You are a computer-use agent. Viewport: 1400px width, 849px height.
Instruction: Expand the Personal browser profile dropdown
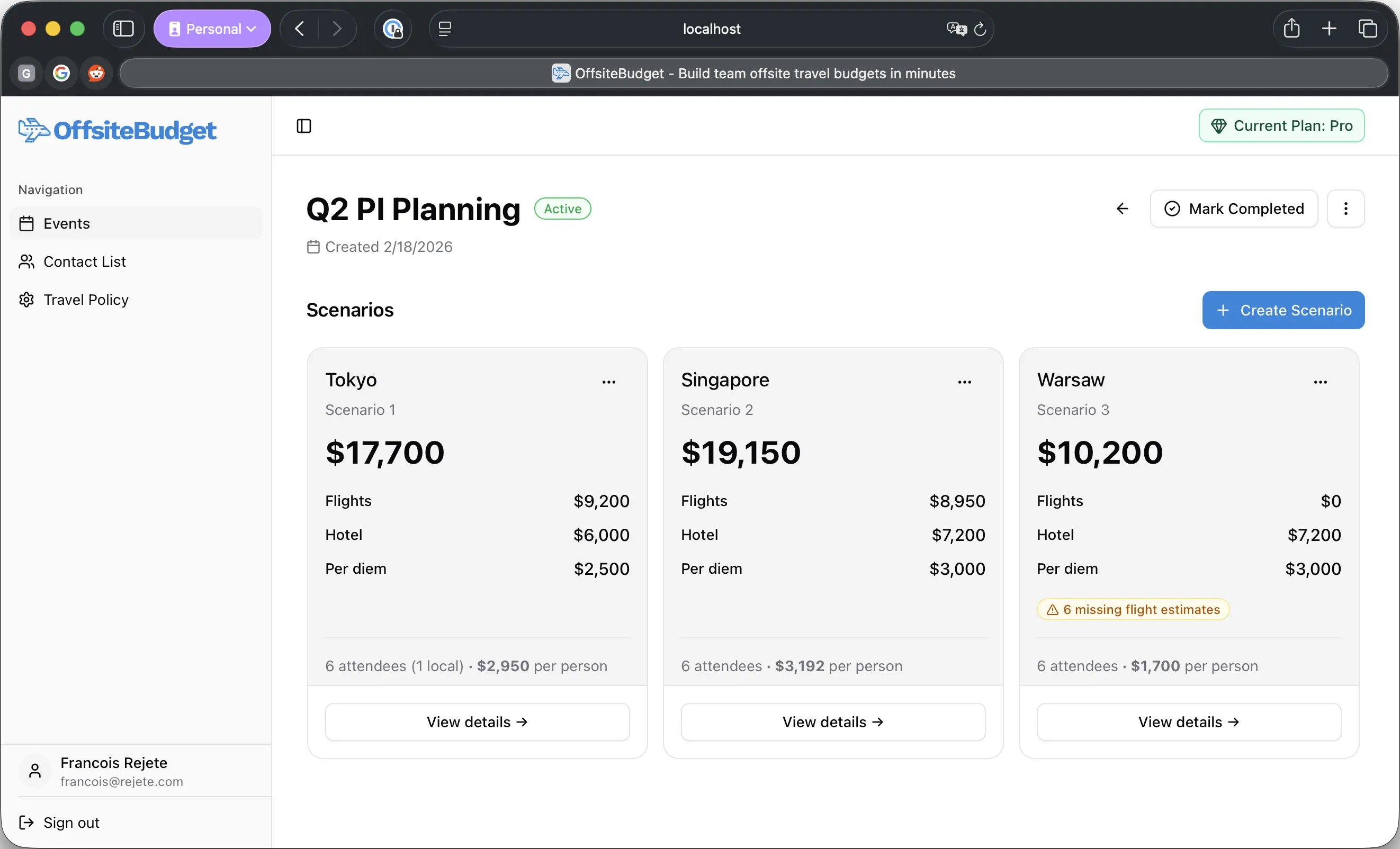(x=212, y=29)
